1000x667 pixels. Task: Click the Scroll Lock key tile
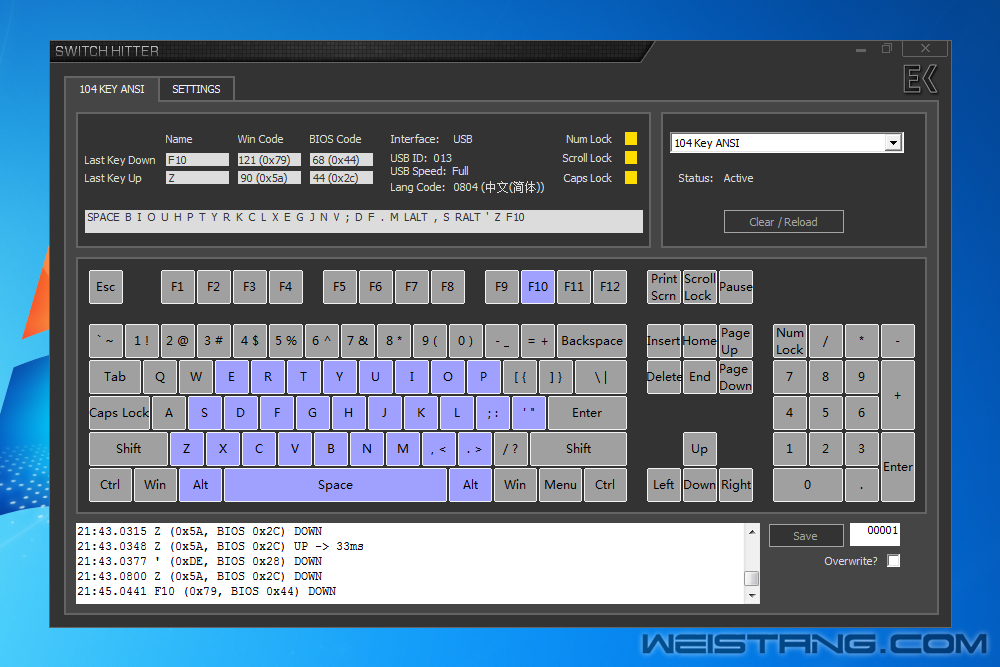pyautogui.click(x=700, y=287)
